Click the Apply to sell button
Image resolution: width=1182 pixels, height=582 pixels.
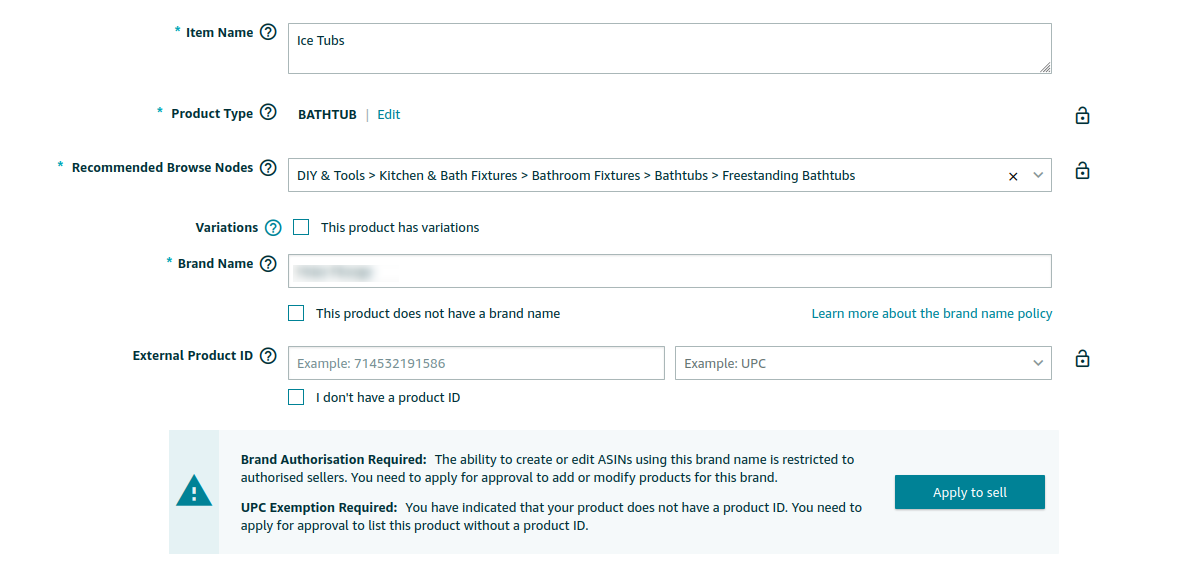click(x=969, y=492)
